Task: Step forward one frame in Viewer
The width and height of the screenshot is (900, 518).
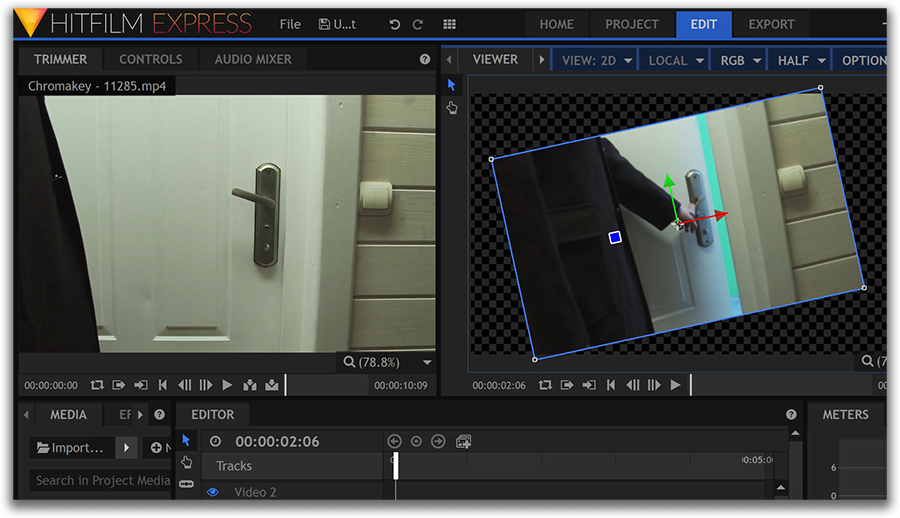Action: [x=654, y=385]
